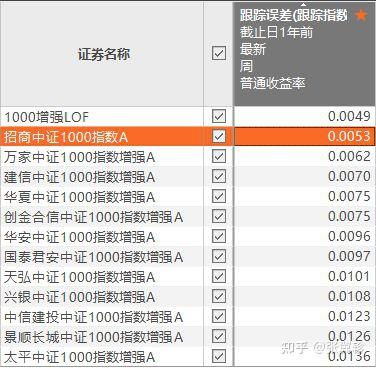Toggle checkbox for 中信建投中证1000指数增强A

click(219, 316)
